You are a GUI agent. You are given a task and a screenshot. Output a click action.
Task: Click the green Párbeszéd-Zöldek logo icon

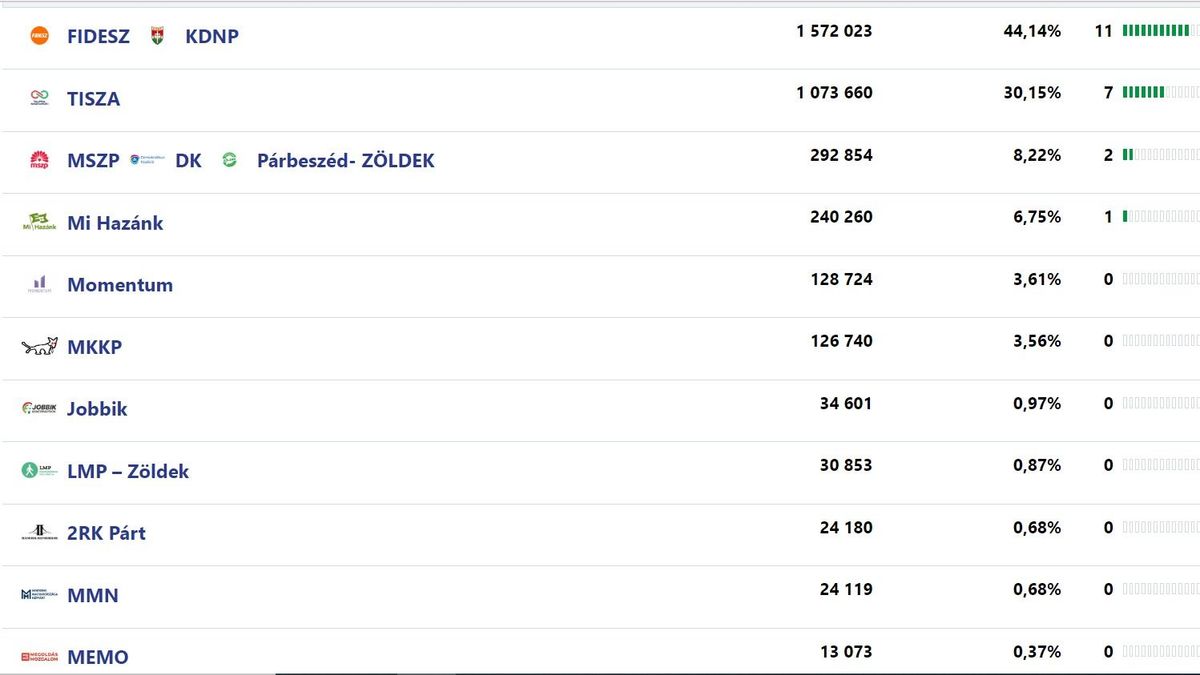pyautogui.click(x=229, y=160)
